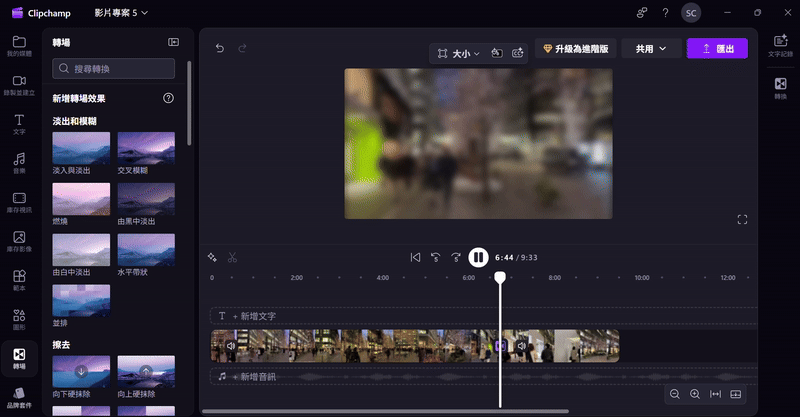The height and width of the screenshot is (417, 800).
Task: Skip back 5 seconds
Action: pos(435,257)
